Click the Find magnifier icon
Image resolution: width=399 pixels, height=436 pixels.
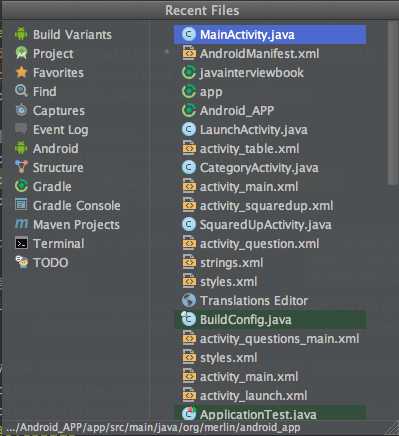pos(21,91)
